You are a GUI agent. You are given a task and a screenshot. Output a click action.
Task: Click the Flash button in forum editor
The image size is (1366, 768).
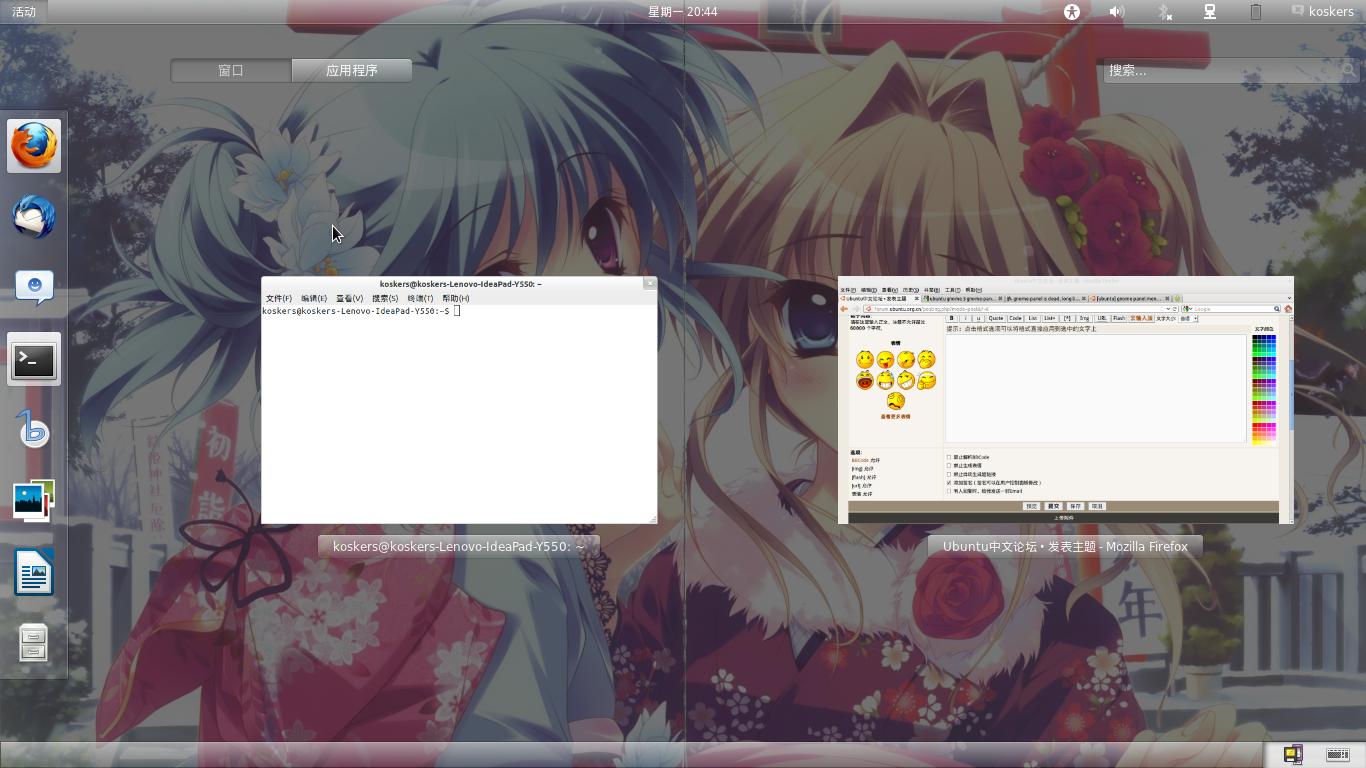(x=1119, y=319)
